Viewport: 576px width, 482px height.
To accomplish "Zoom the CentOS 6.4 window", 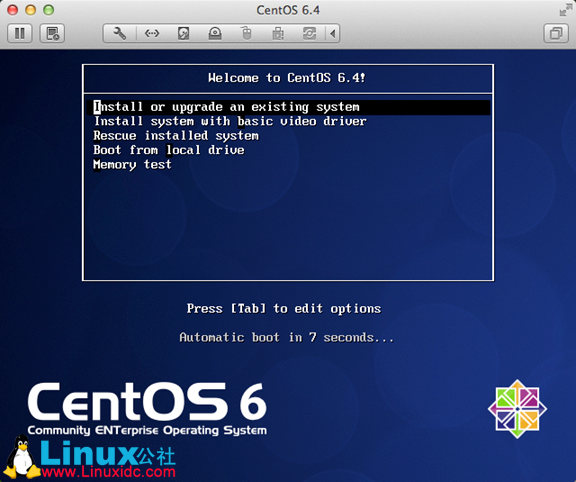I will pyautogui.click(x=48, y=10).
